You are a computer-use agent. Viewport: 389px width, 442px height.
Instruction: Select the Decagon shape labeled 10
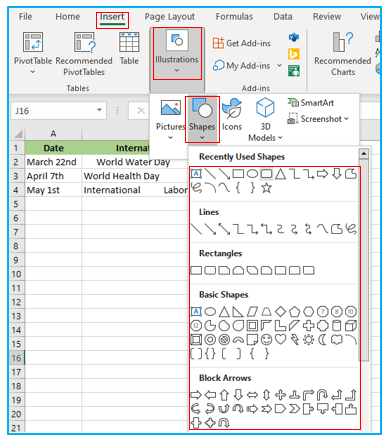point(351,312)
